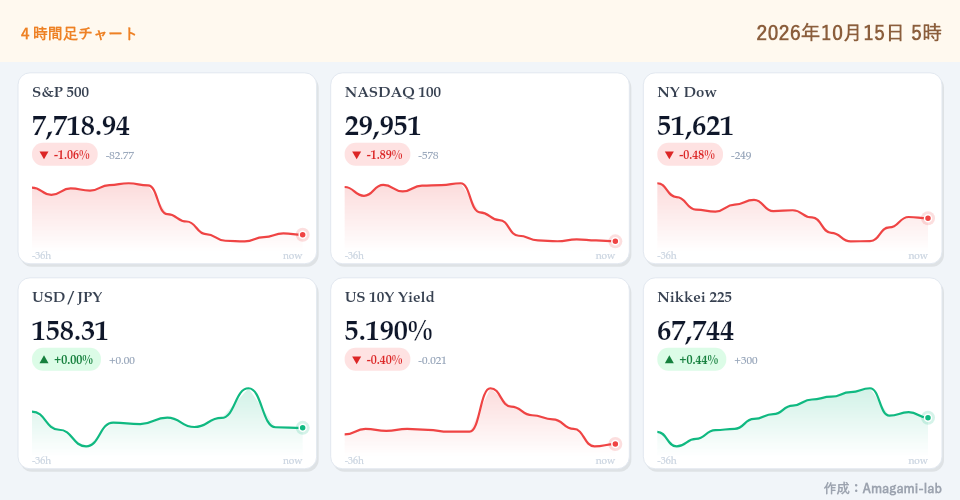
Task: Click the NASDAQ 100 sparkline chart
Action: pos(480,215)
